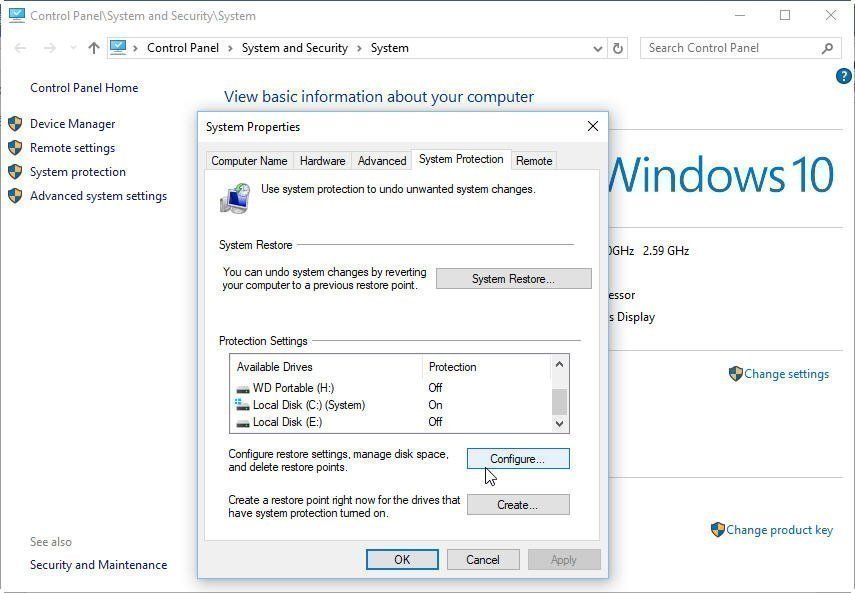
Task: Switch to Computer Name tab
Action: coord(249,161)
